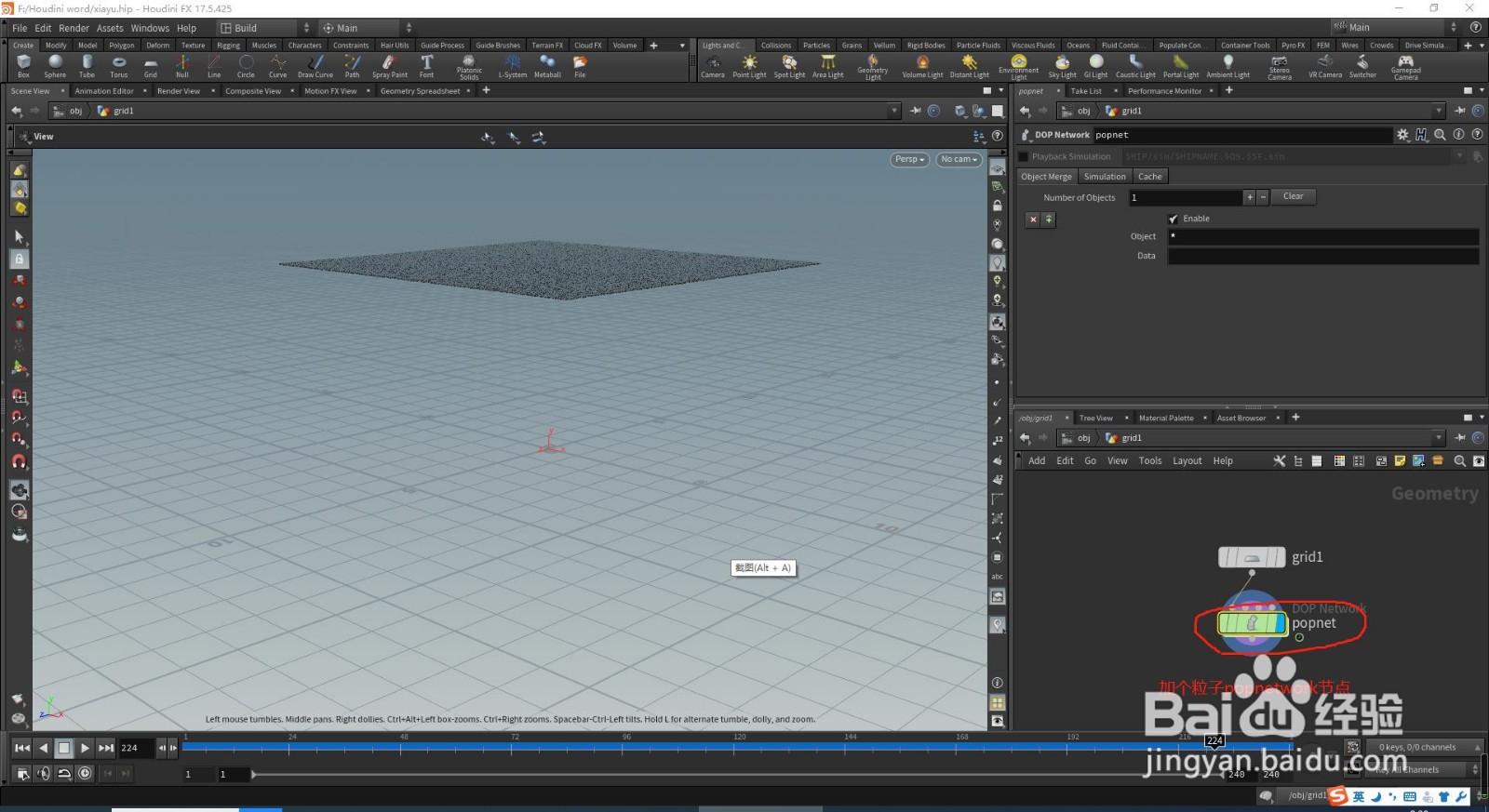The image size is (1489, 812).
Task: Select the Torus shelf tool
Action: pyautogui.click(x=118, y=65)
